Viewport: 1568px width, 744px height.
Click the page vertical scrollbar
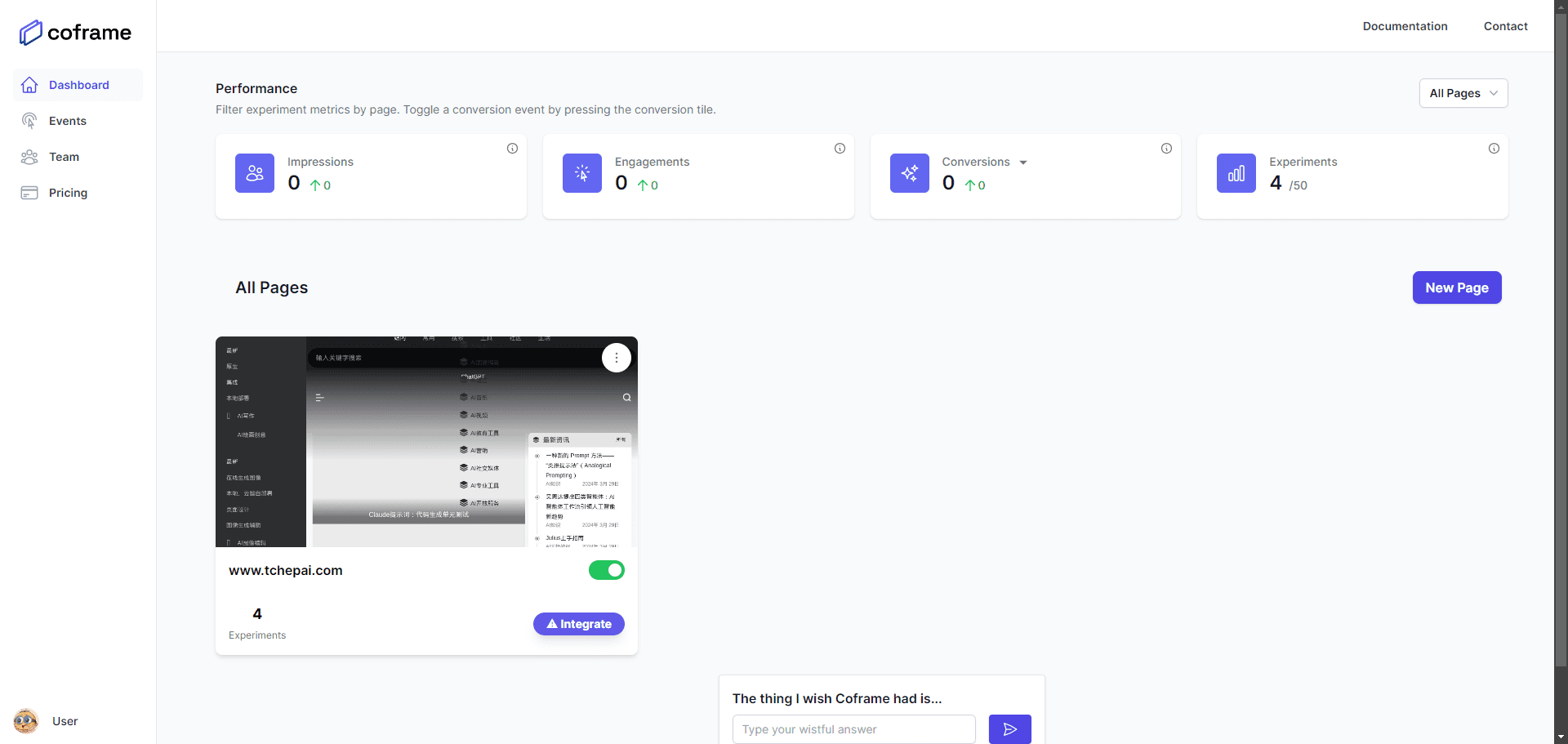click(1561, 341)
